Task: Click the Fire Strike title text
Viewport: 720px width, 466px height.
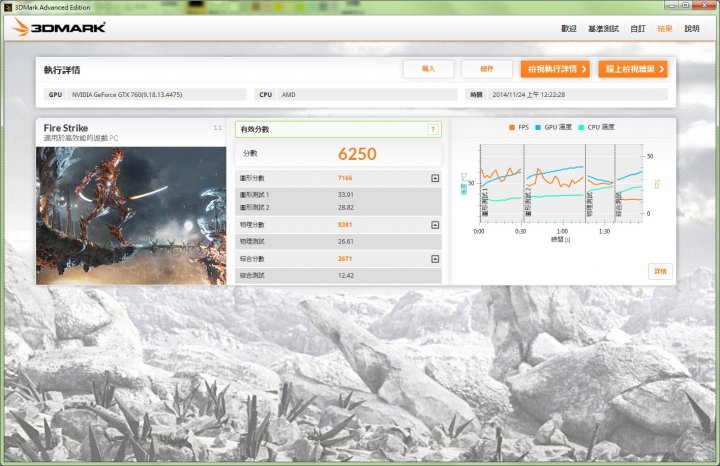Action: pyautogui.click(x=66, y=128)
